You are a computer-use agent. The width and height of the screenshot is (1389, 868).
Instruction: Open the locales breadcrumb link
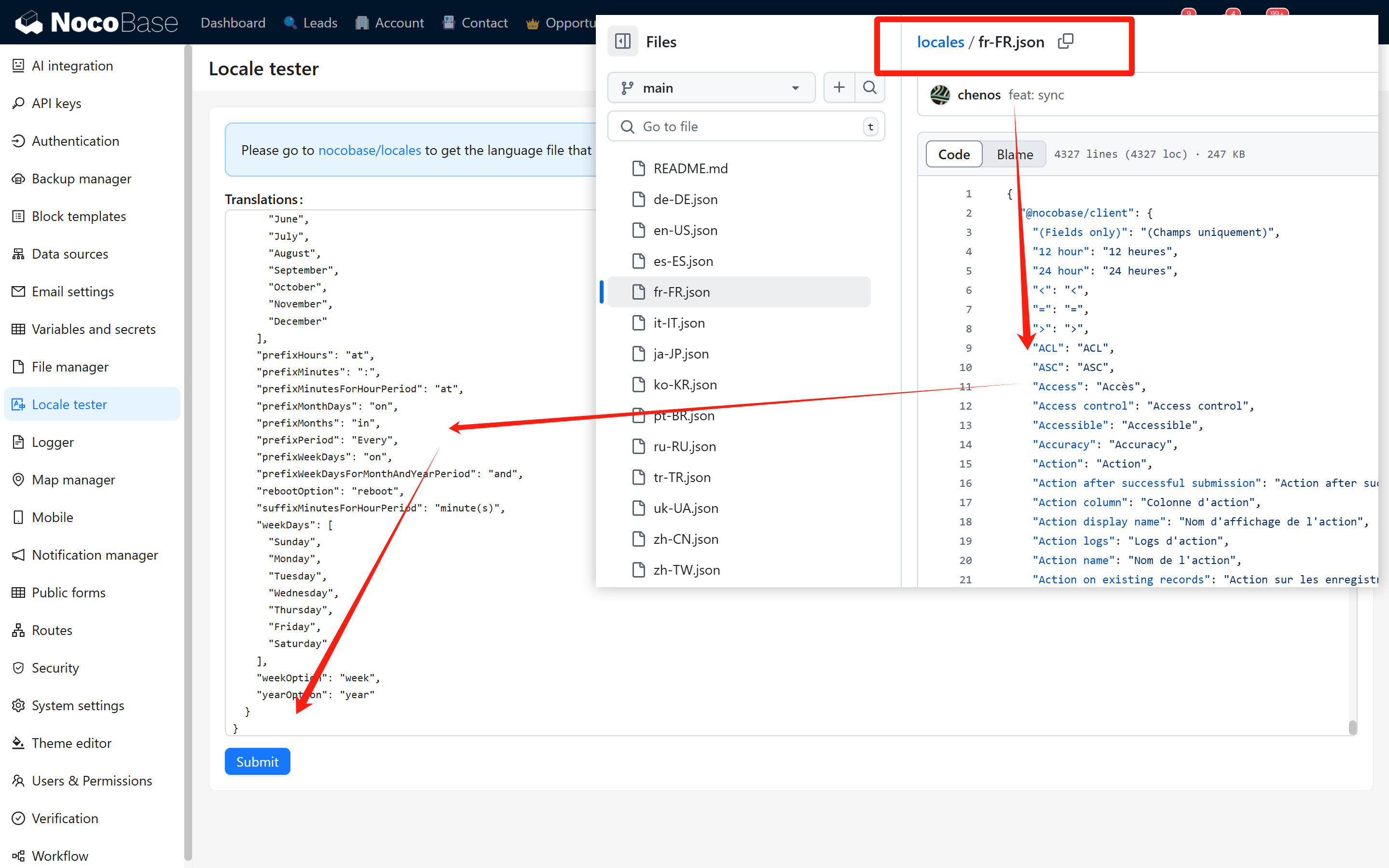click(x=940, y=42)
